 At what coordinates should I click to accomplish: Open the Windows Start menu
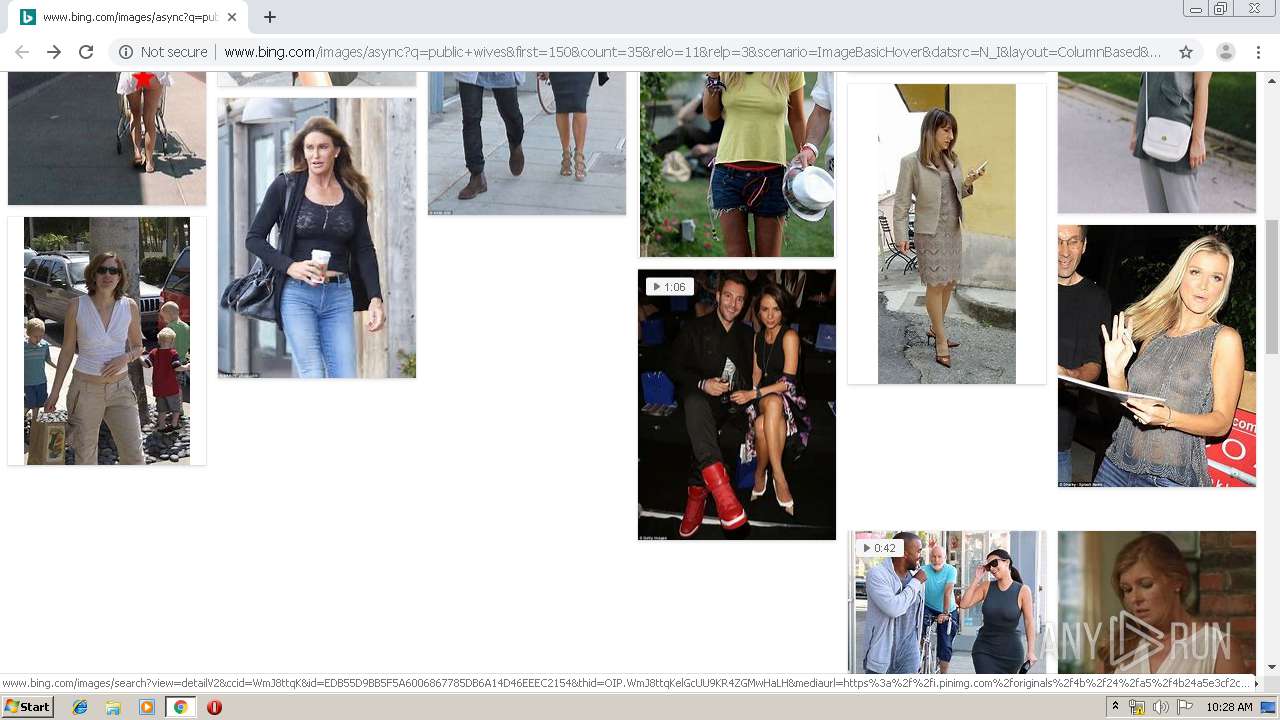point(28,707)
